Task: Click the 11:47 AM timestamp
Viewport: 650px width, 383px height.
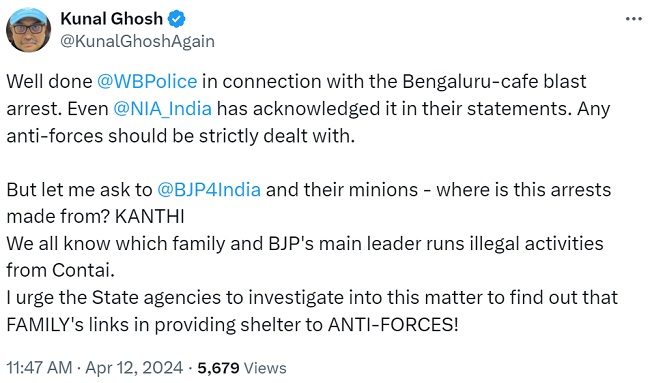Action: point(39,368)
